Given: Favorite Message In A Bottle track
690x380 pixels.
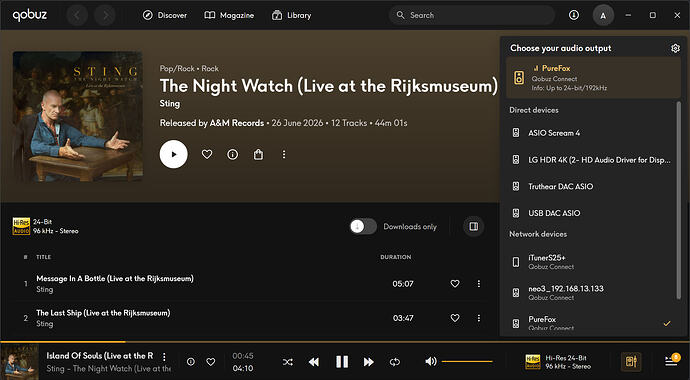Looking at the screenshot, I should pos(455,284).
